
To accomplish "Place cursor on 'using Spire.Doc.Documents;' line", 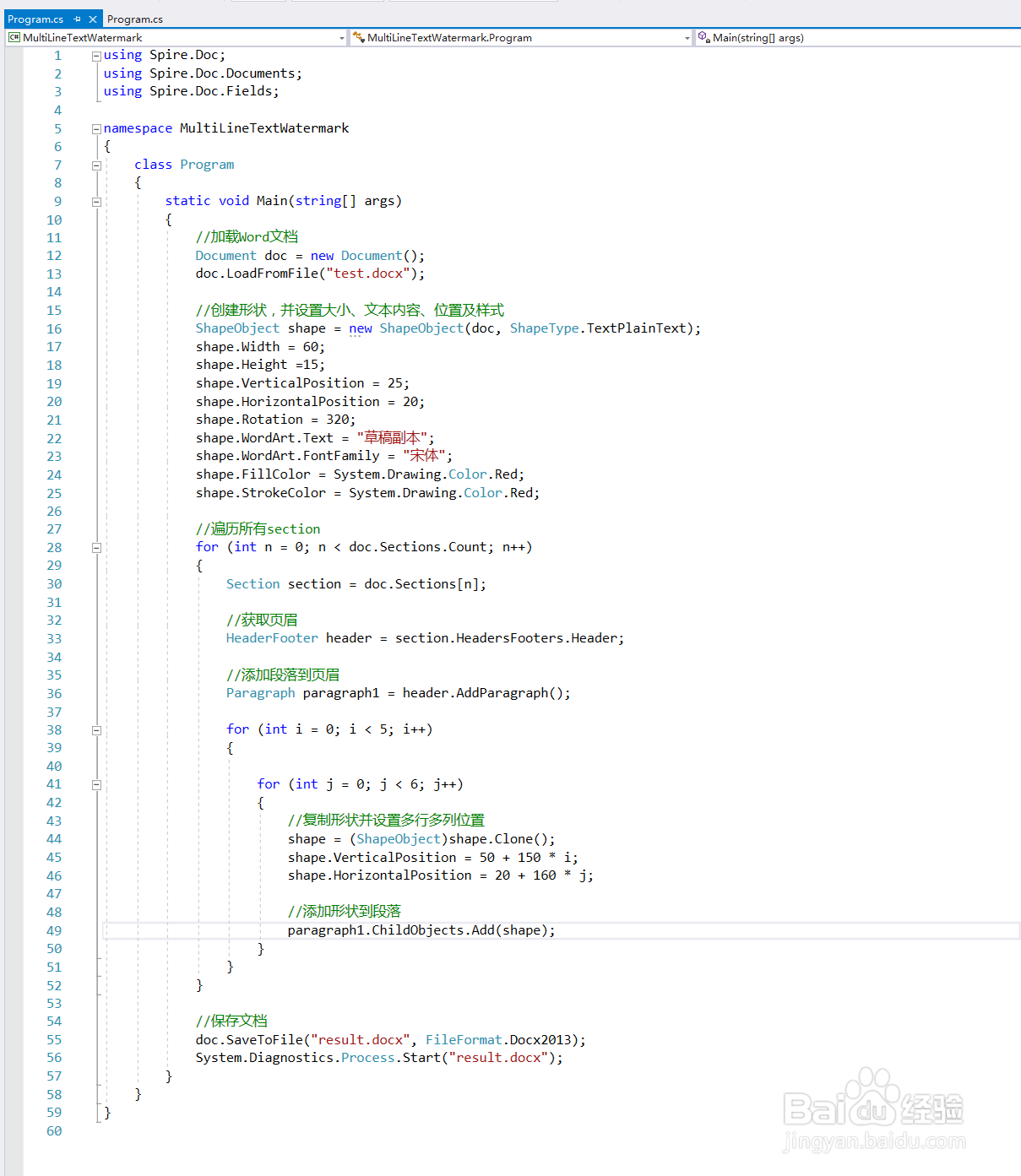I will pyautogui.click(x=203, y=73).
